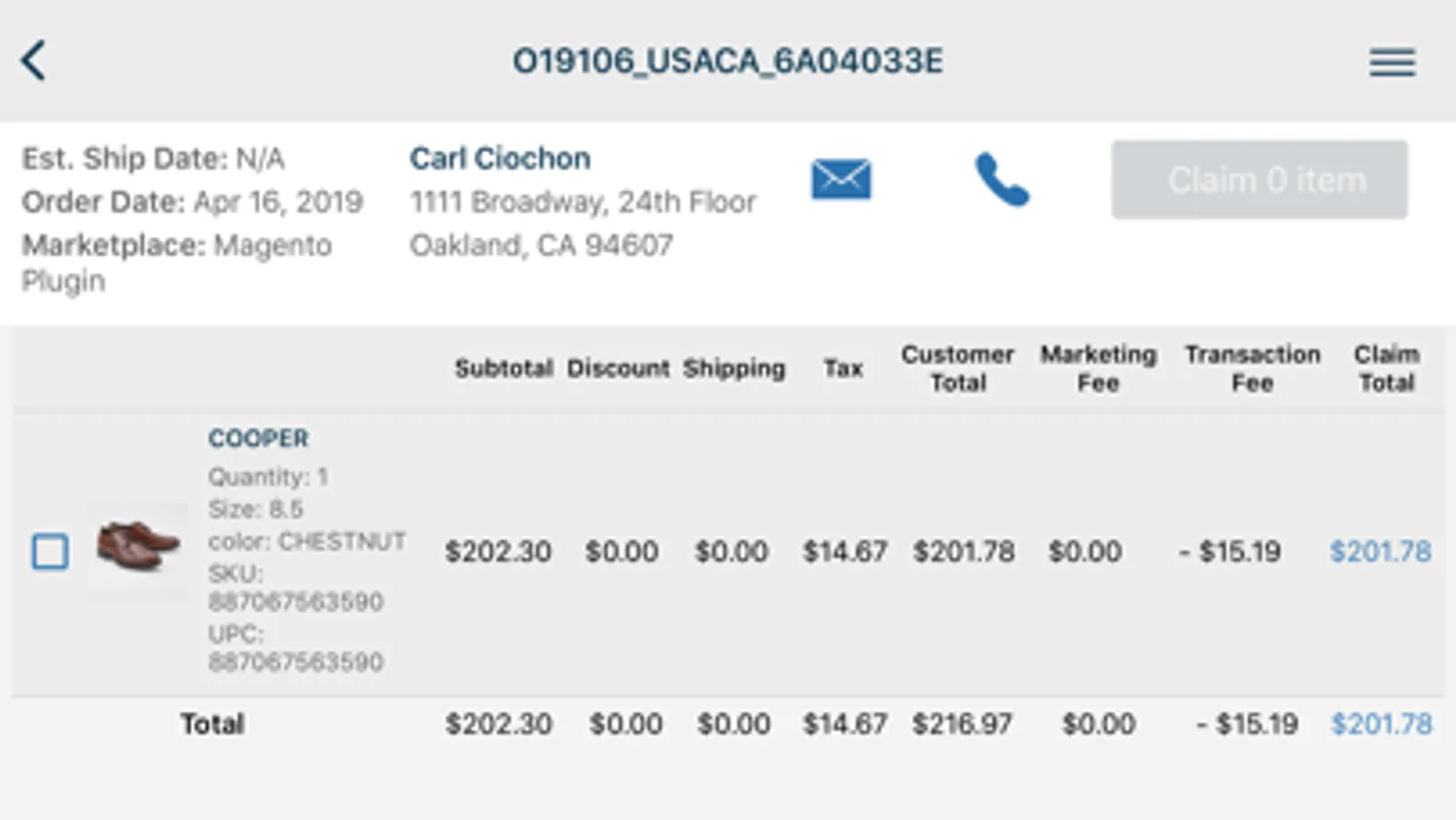Check the COOPER item checkbox
Screen dimensions: 1456x820
pyautogui.click(x=50, y=551)
